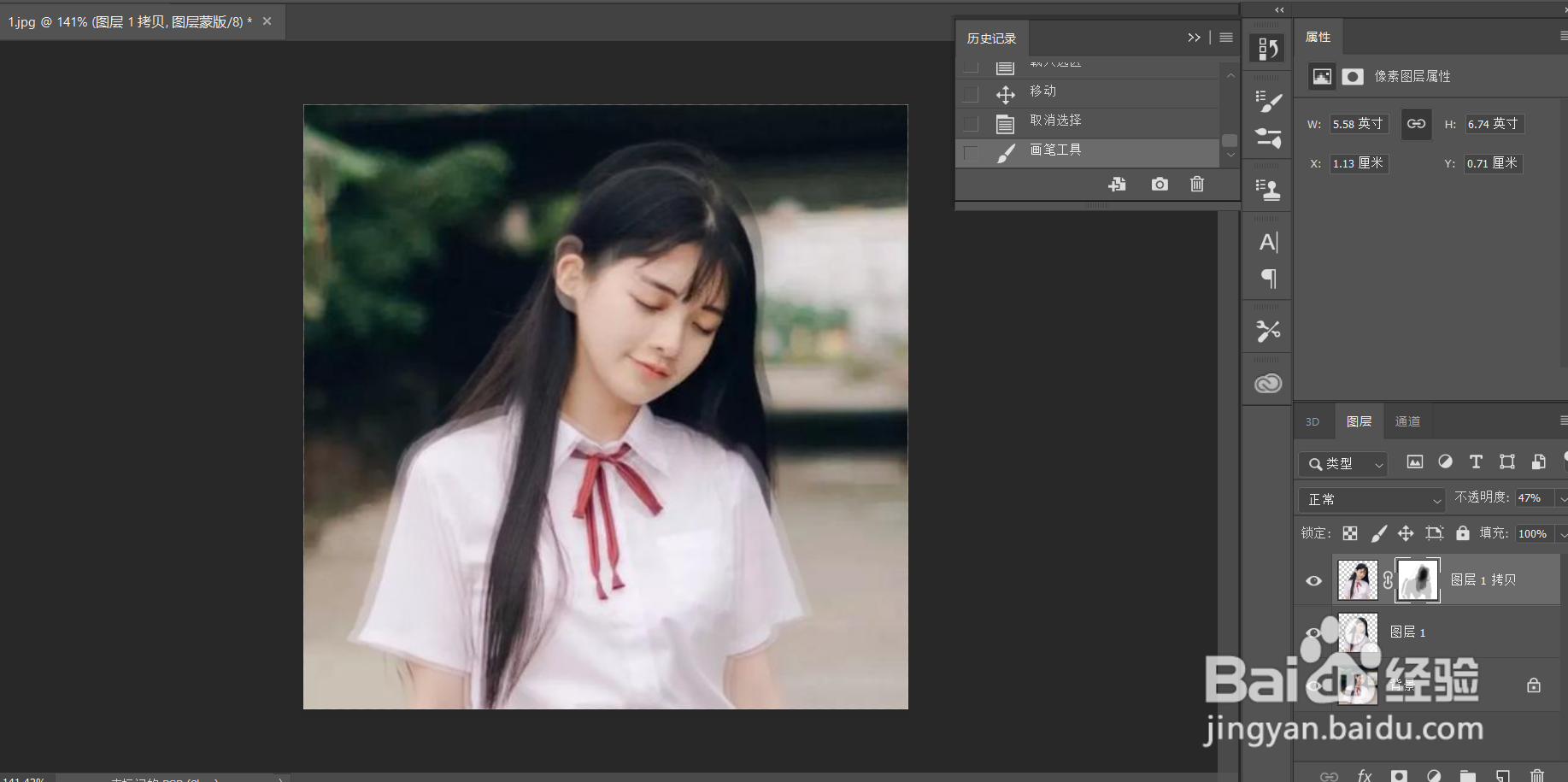Toggle visibility of 图层 1 拷贝 layer
Image resolution: width=1568 pixels, height=782 pixels.
coord(1313,579)
